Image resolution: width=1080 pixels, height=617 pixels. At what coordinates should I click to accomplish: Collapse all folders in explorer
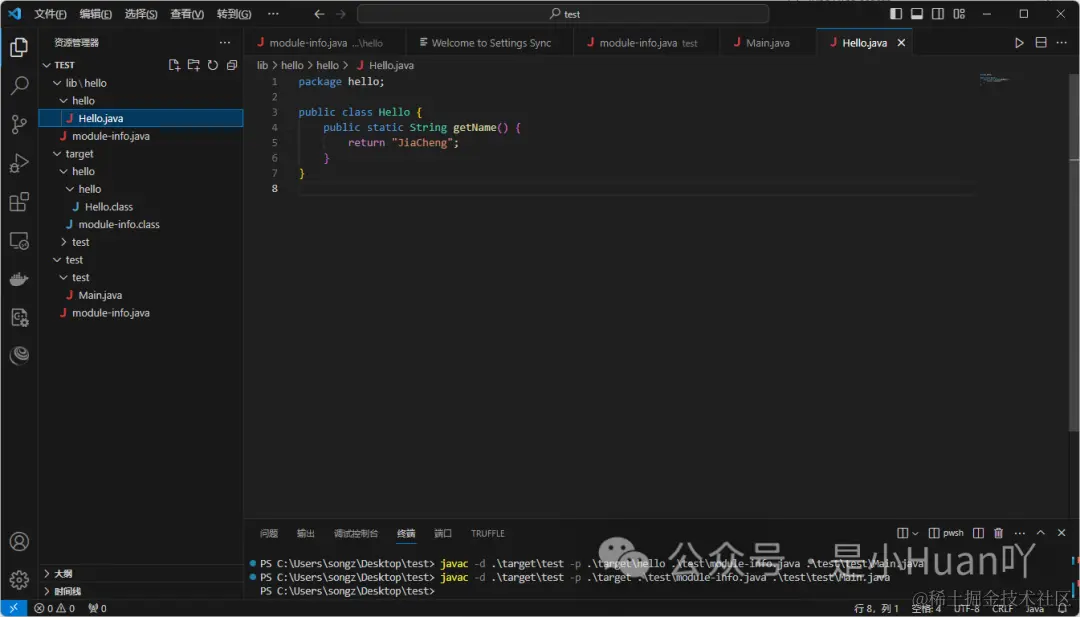pos(232,65)
